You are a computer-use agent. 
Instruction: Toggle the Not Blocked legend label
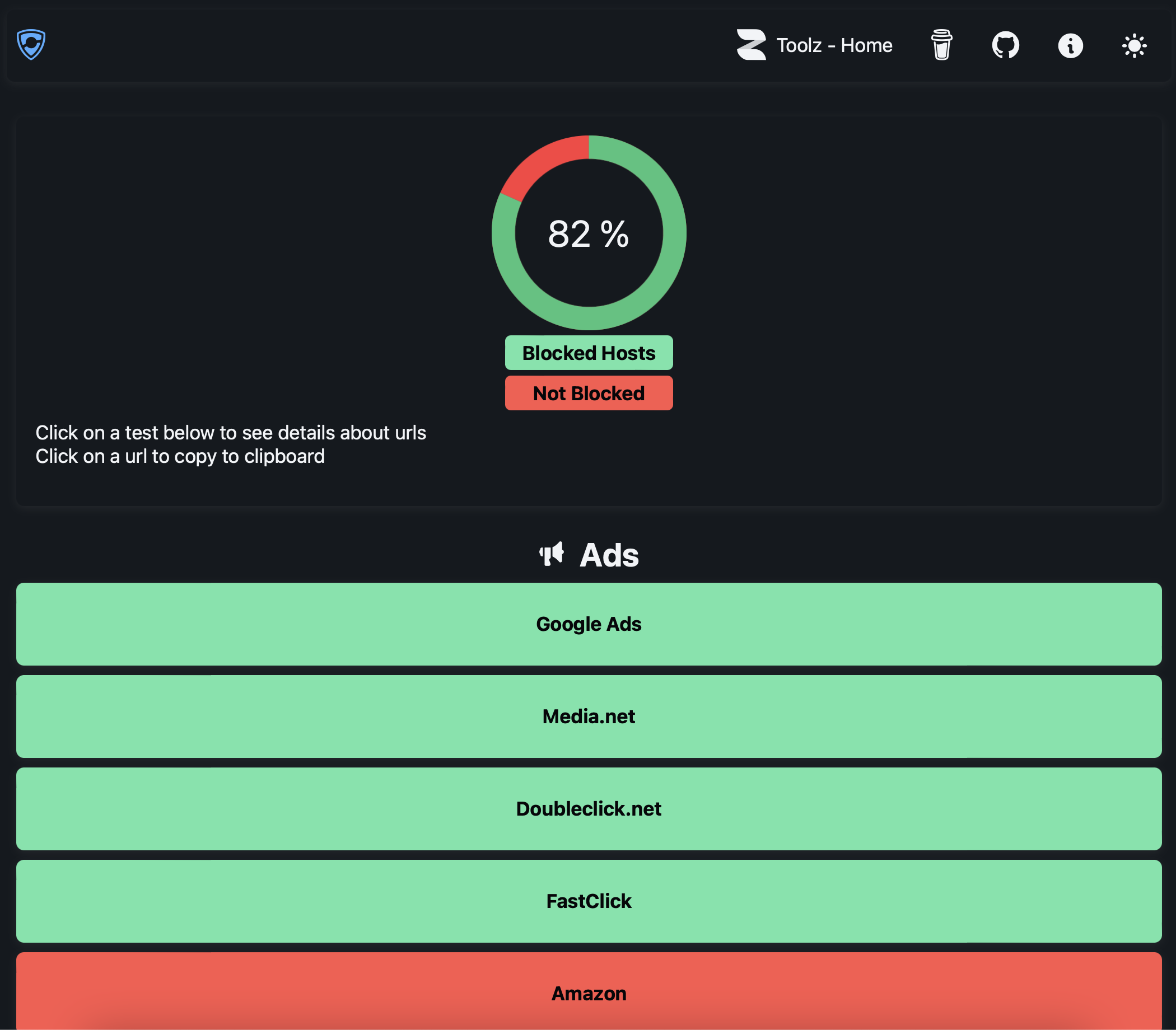[x=589, y=392]
